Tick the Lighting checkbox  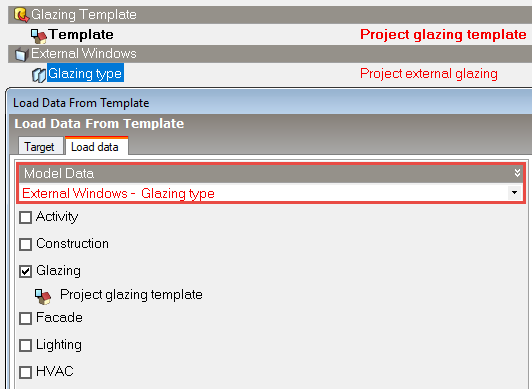coord(25,345)
